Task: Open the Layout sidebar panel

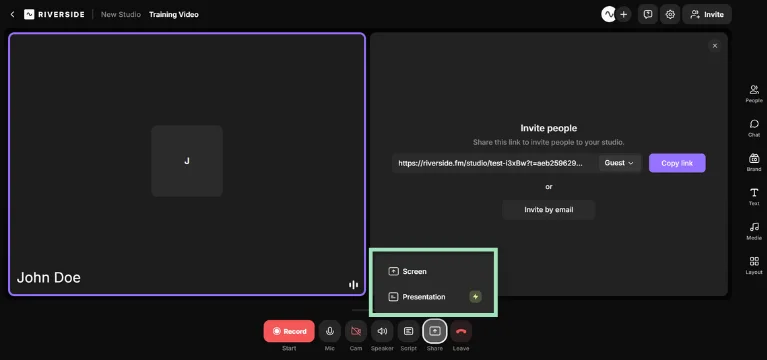Action: coord(754,265)
